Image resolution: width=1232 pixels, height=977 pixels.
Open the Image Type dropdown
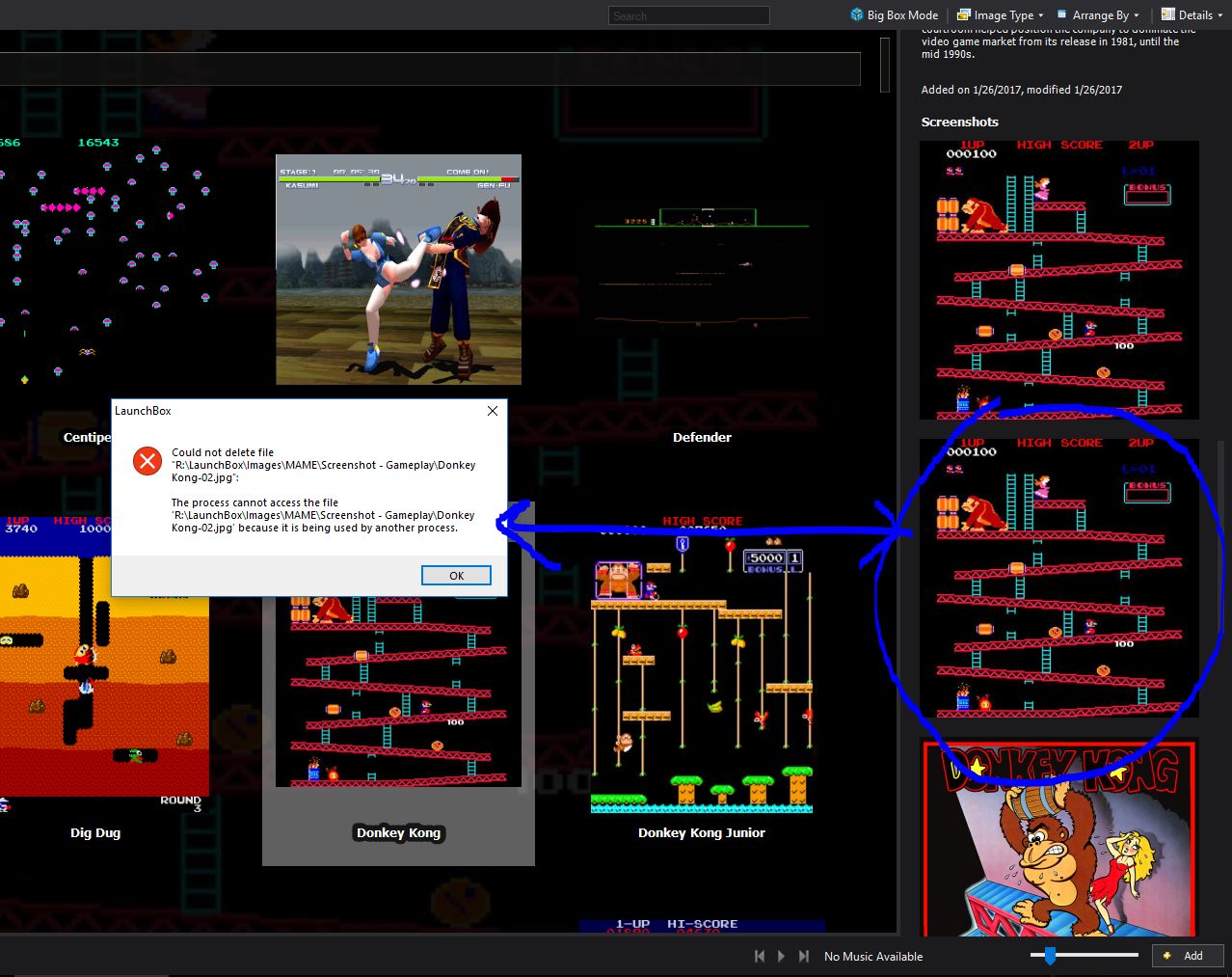click(x=1001, y=14)
